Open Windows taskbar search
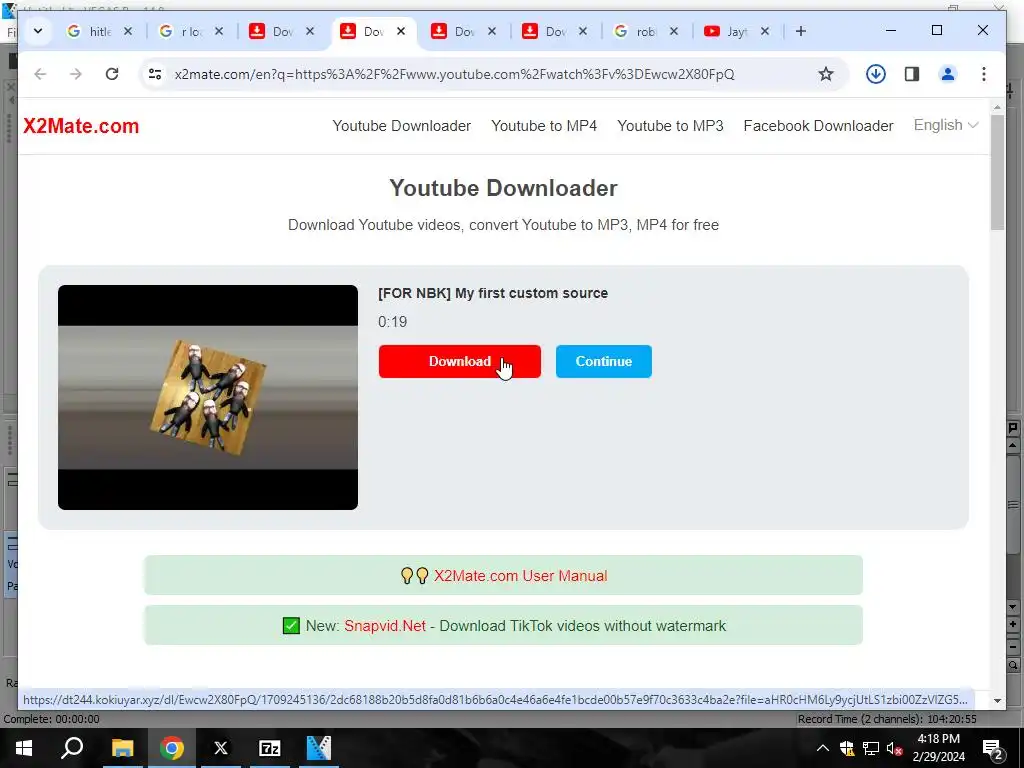This screenshot has height=768, width=1024. (x=72, y=748)
